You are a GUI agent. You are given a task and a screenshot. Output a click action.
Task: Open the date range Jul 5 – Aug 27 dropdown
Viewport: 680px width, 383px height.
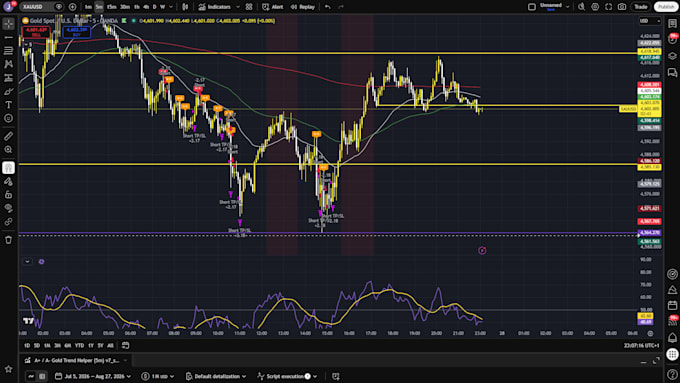pos(93,376)
